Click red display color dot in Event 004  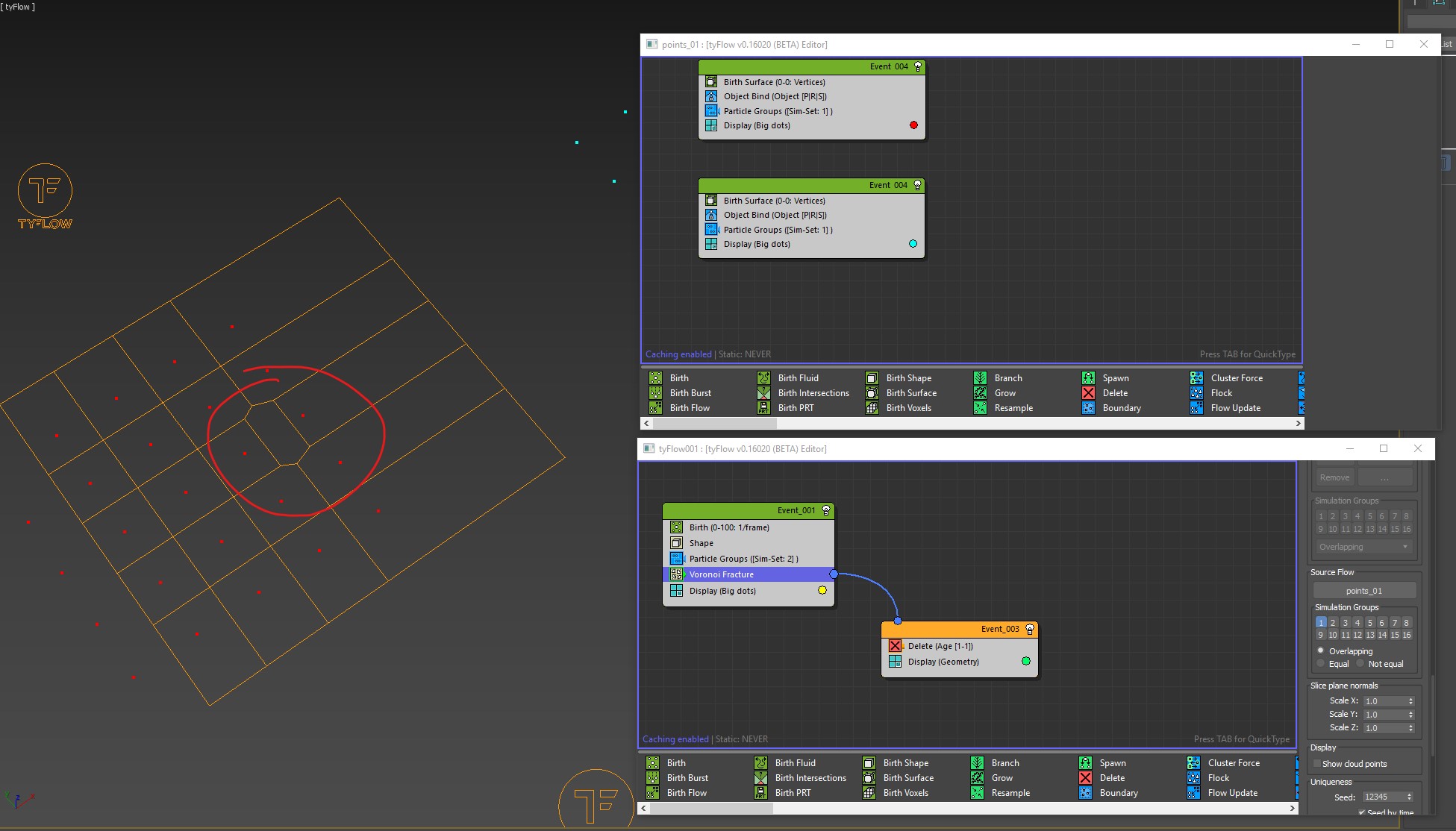pos(913,125)
